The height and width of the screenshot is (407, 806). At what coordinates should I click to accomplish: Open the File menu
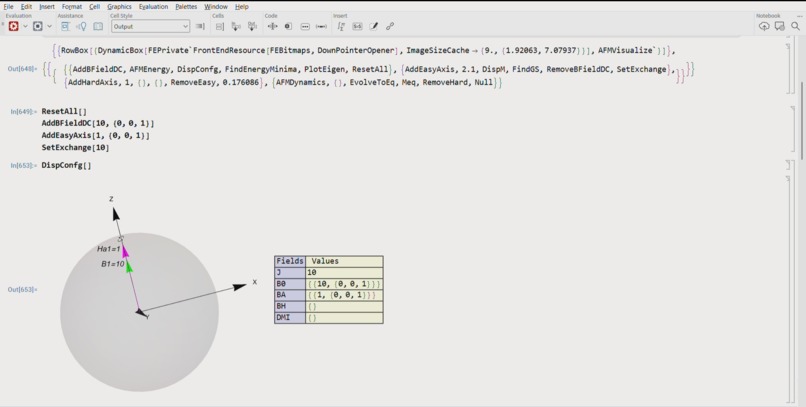8,7
